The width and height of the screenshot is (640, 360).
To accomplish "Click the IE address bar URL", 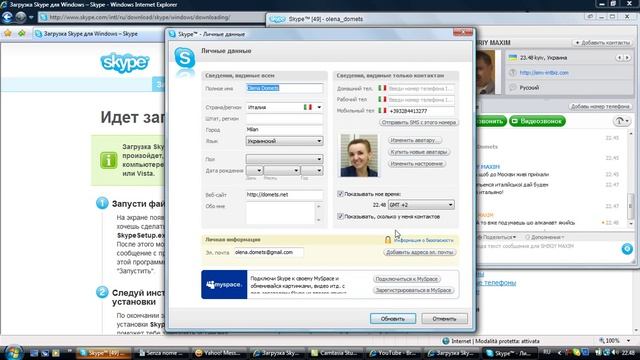I will click(140, 18).
